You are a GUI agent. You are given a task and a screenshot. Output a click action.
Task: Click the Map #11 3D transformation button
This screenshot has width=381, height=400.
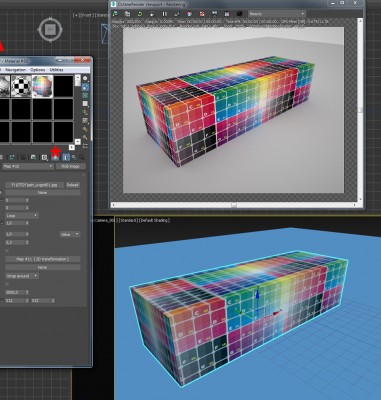tap(43, 259)
